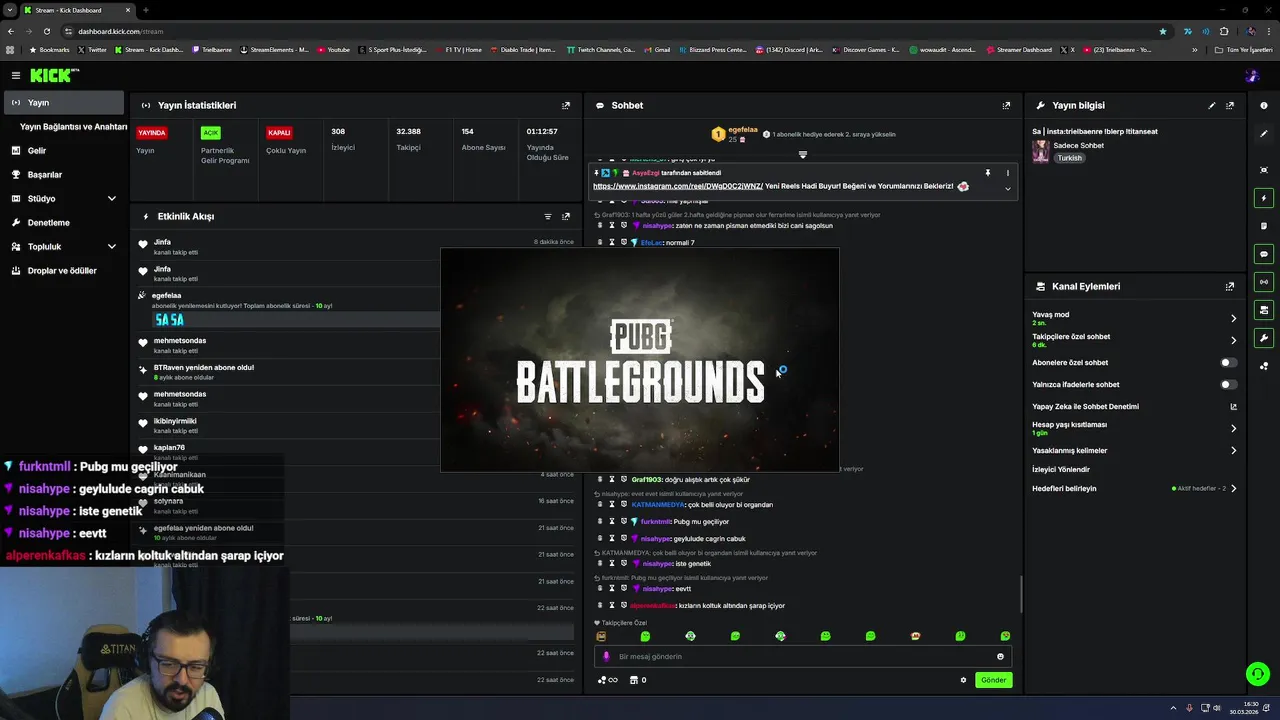Click the browser address bar
This screenshot has width=1280, height=720.
610,31
